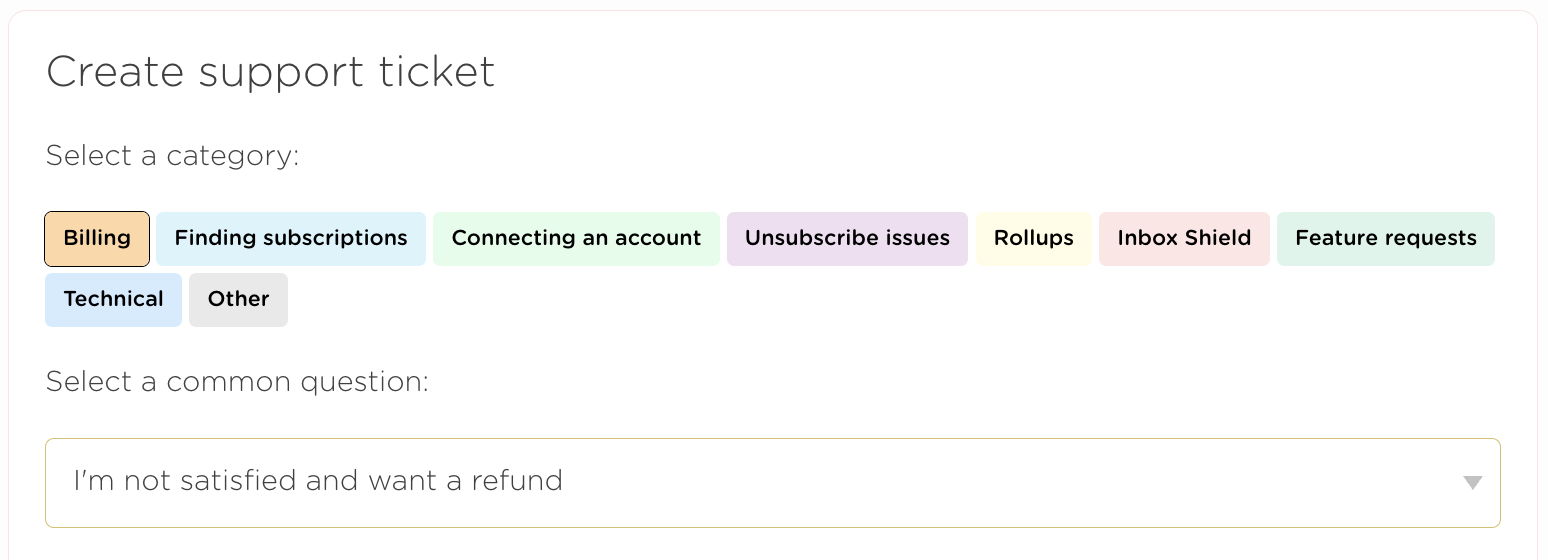Pick the pink-colored category chip
The image size is (1548, 560).
[x=1184, y=239]
